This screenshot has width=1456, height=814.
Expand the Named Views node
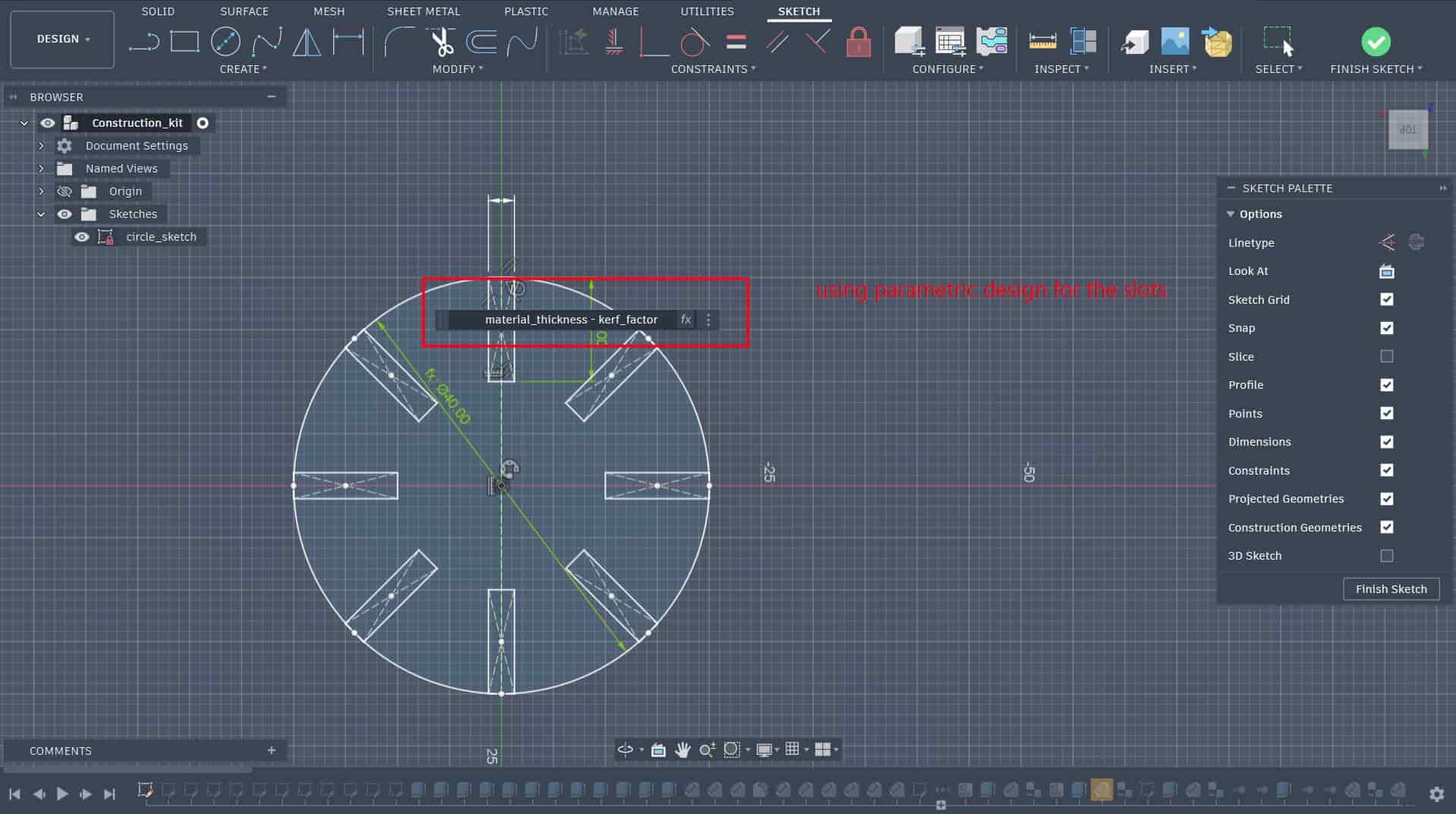click(42, 169)
